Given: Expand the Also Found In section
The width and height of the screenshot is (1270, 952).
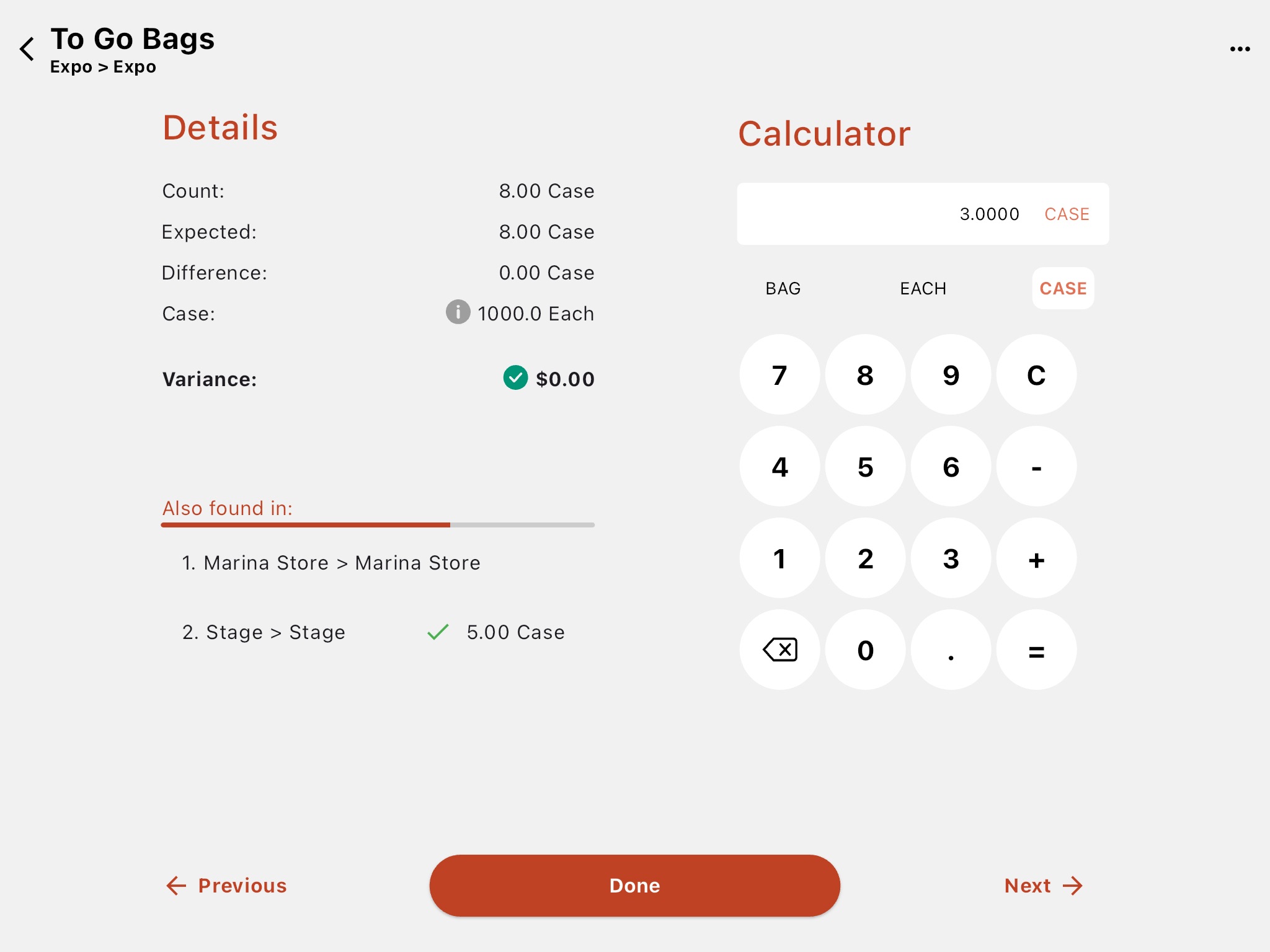Looking at the screenshot, I should [228, 509].
